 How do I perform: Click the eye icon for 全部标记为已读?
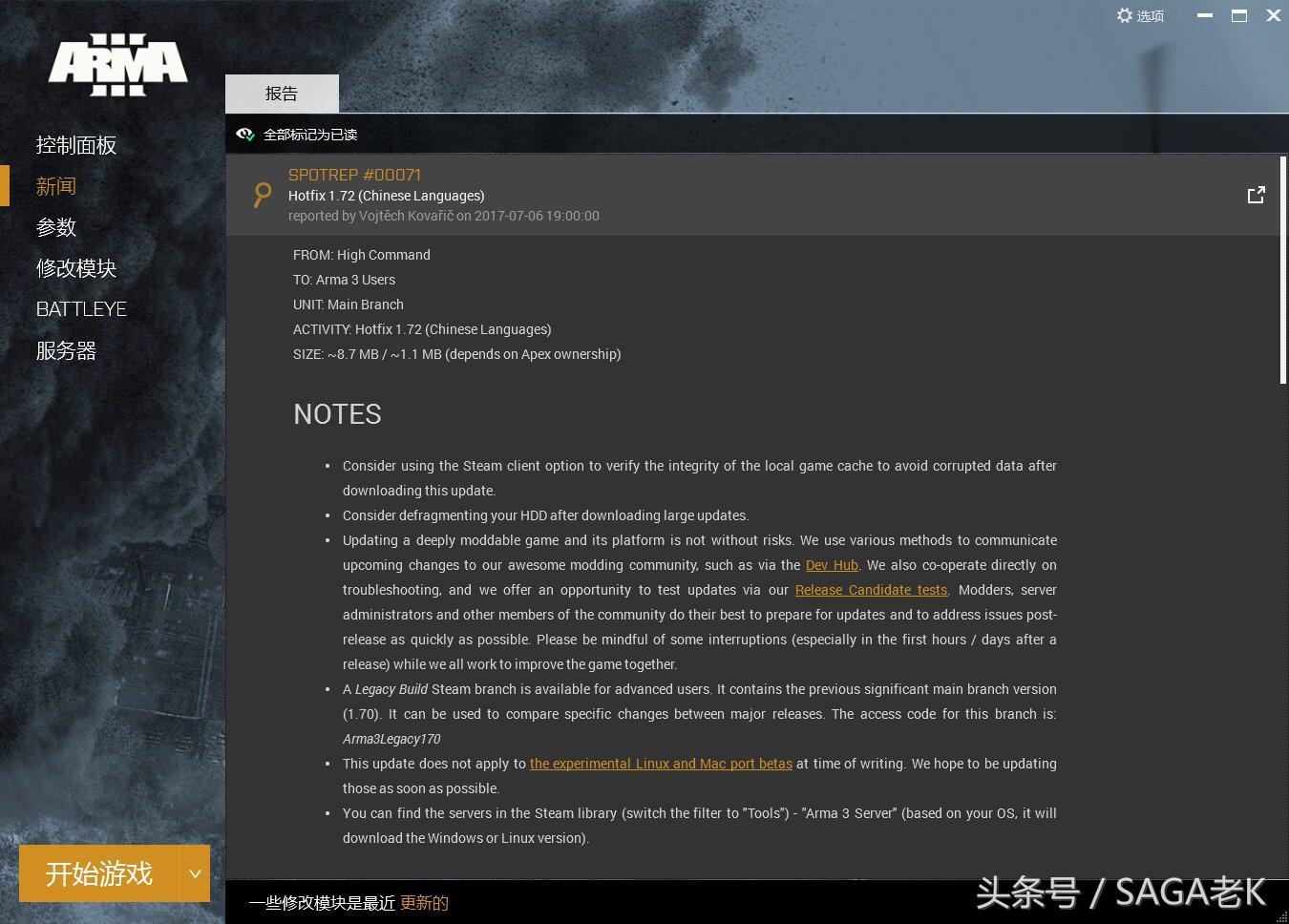pyautogui.click(x=245, y=135)
